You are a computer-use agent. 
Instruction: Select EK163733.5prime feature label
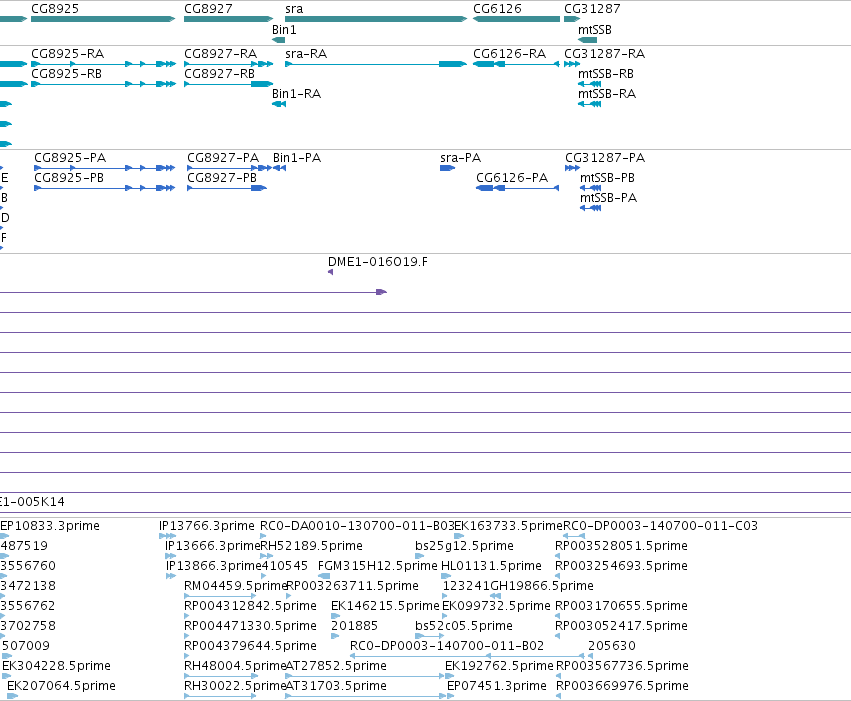[x=509, y=526]
